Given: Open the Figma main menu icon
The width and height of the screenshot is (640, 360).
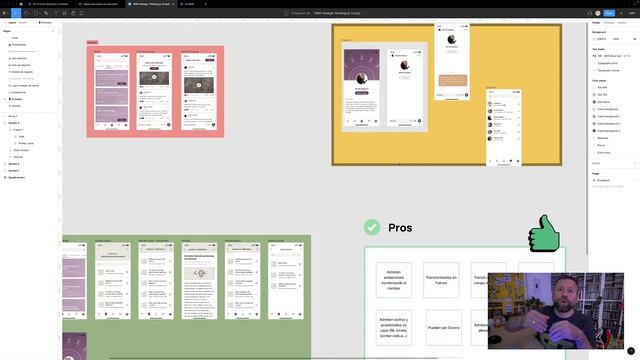Looking at the screenshot, I should (x=4, y=13).
